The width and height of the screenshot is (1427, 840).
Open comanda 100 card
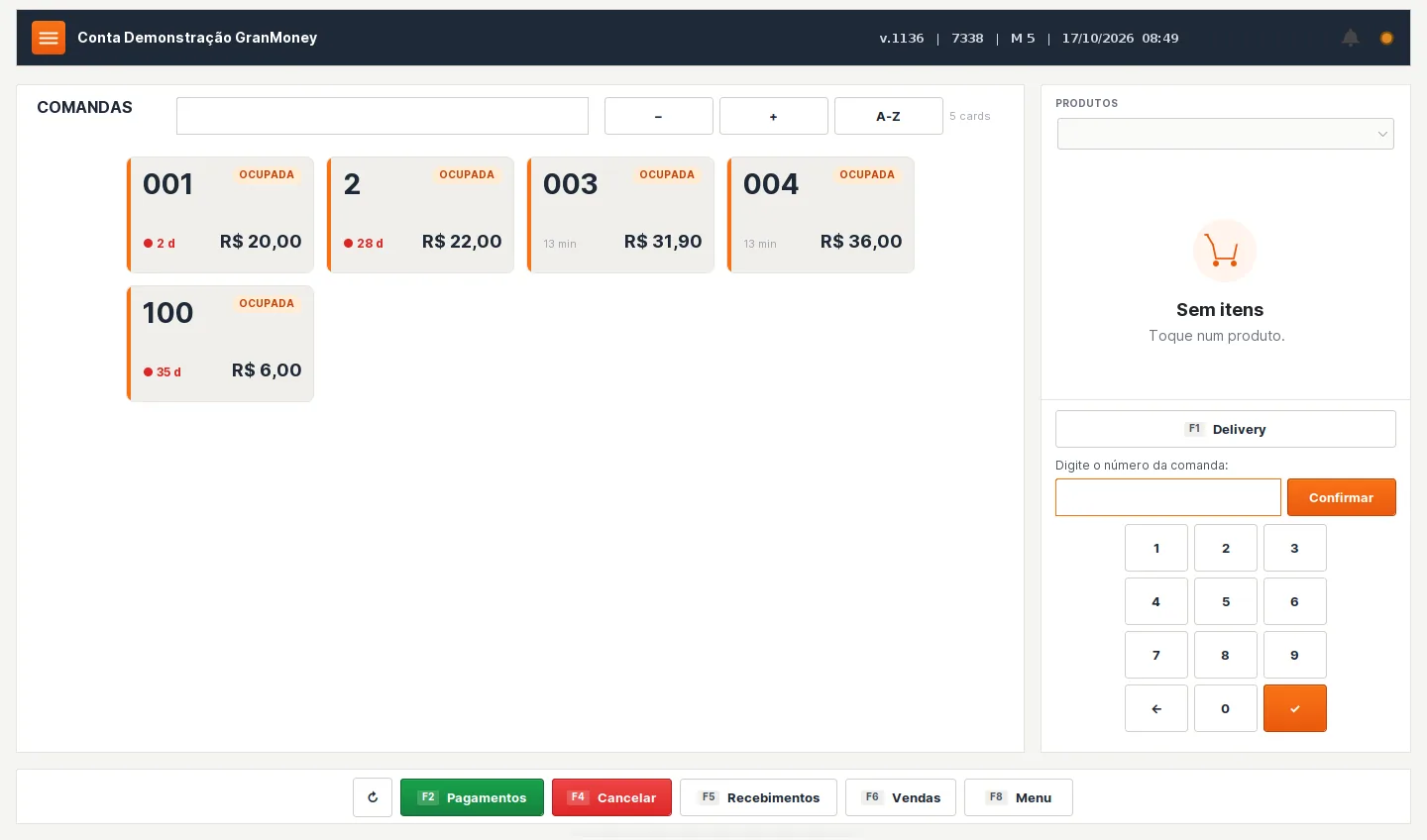pos(220,344)
